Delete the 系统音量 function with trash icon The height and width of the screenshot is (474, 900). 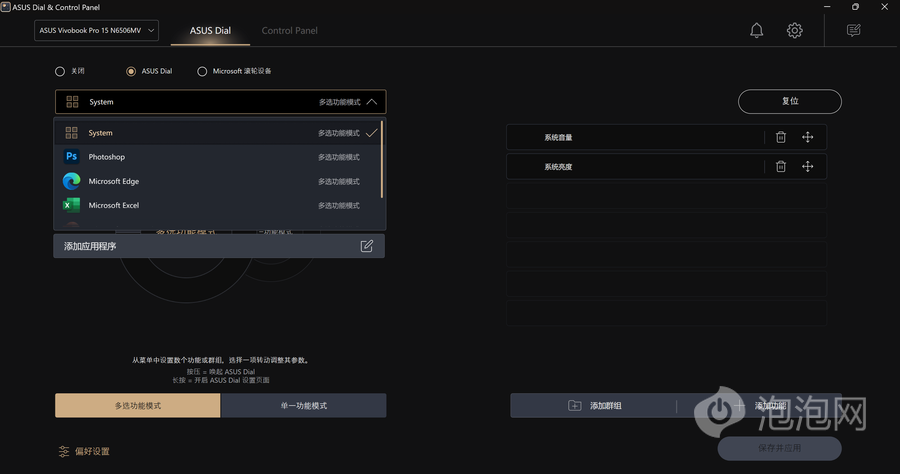(781, 137)
